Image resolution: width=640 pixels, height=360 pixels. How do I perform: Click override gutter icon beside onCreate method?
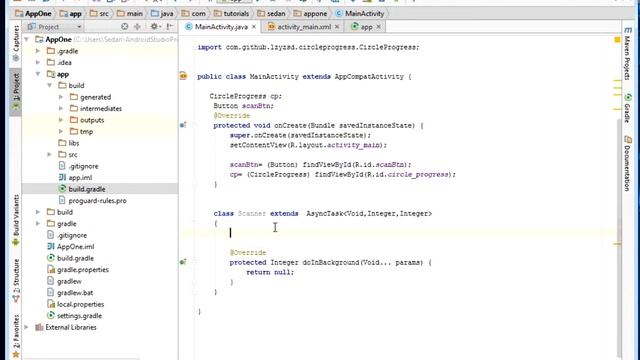tap(183, 125)
